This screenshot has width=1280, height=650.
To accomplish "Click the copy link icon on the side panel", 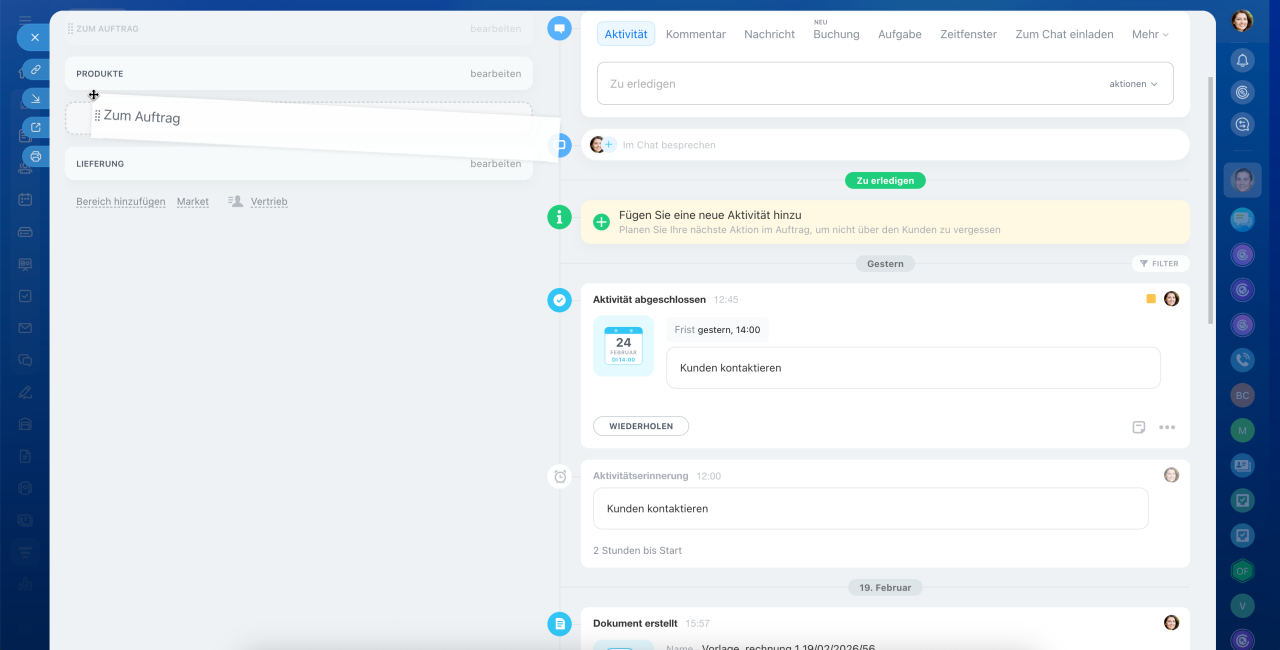I will (36, 70).
